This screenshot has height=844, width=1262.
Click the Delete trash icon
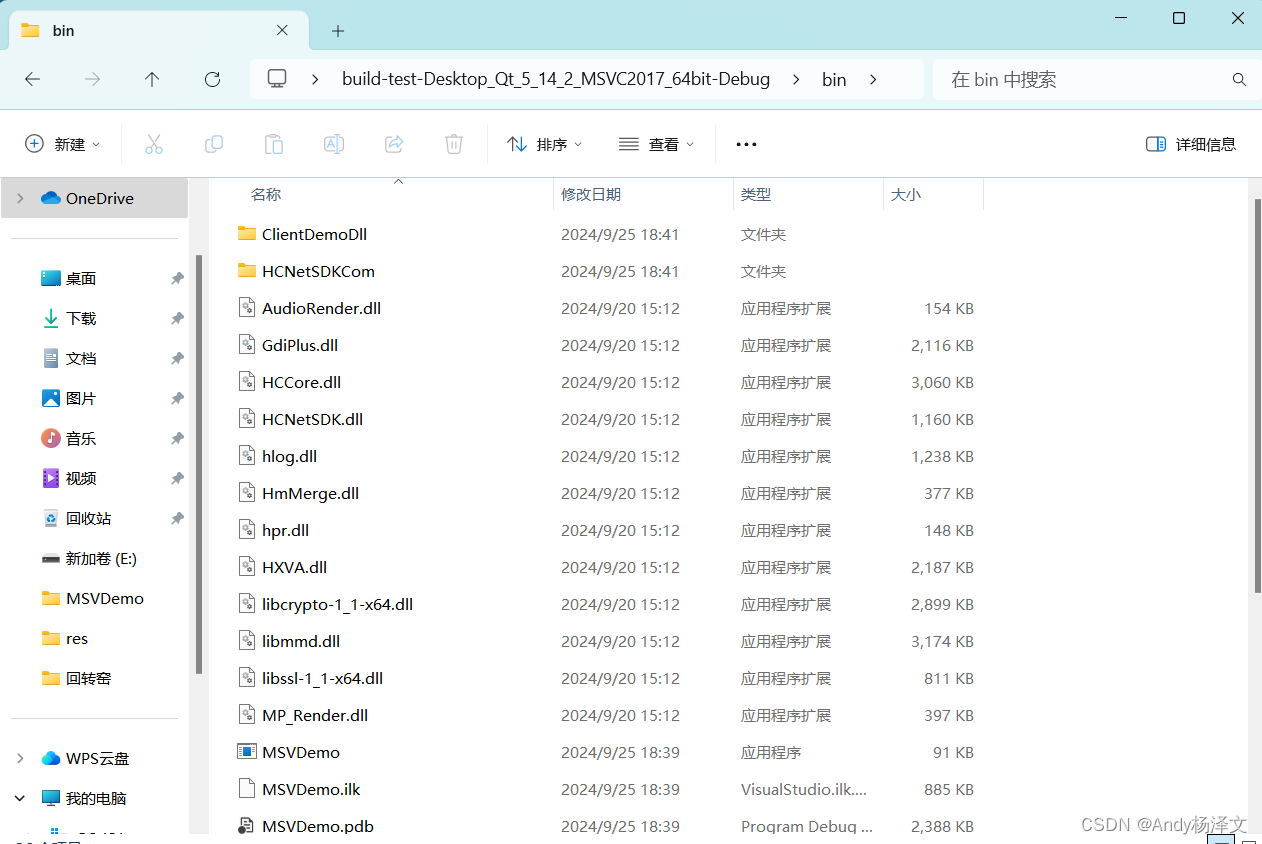(453, 144)
